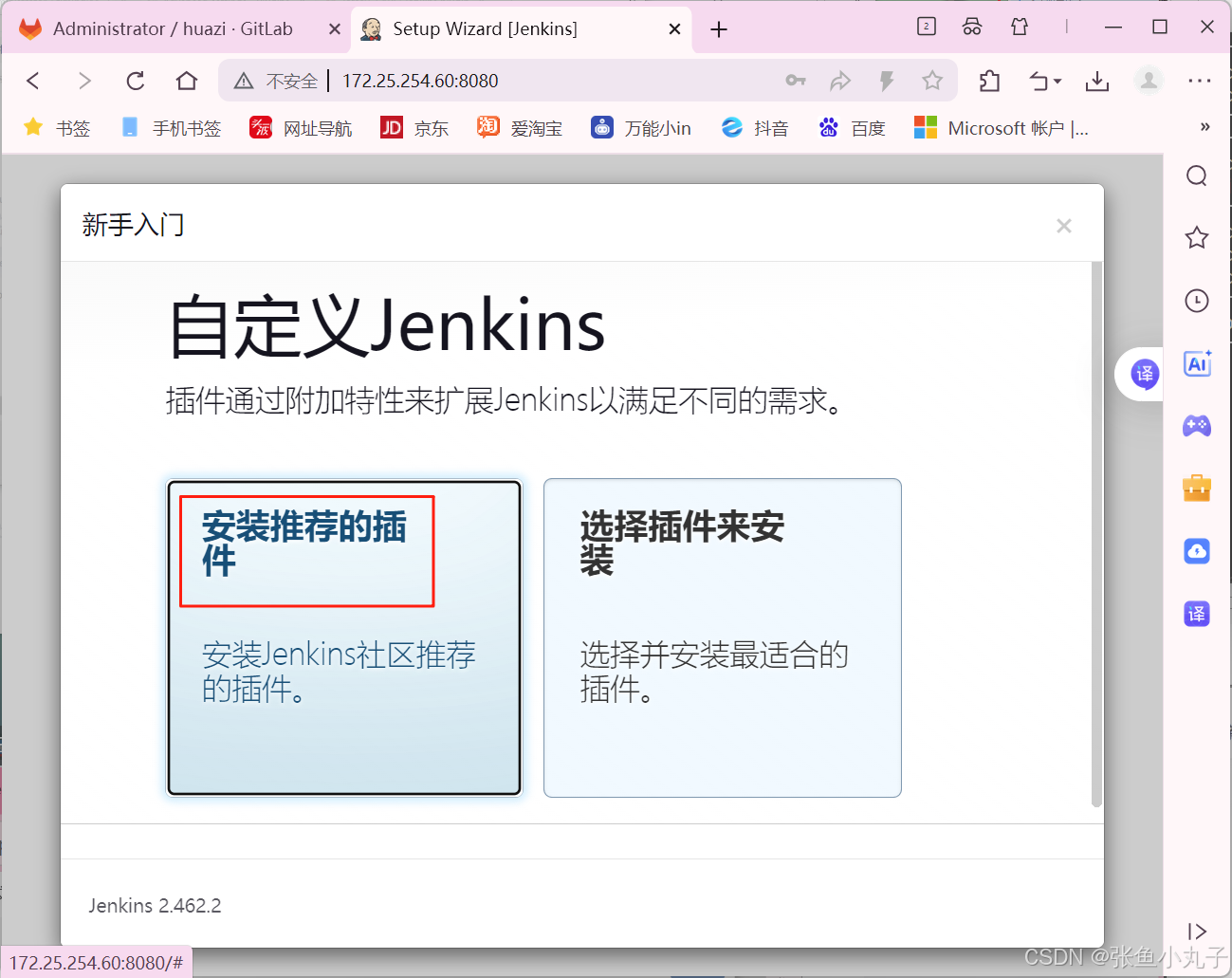This screenshot has width=1232, height=978.
Task: Open the sidebar AI assistant
Action: pyautogui.click(x=1197, y=363)
